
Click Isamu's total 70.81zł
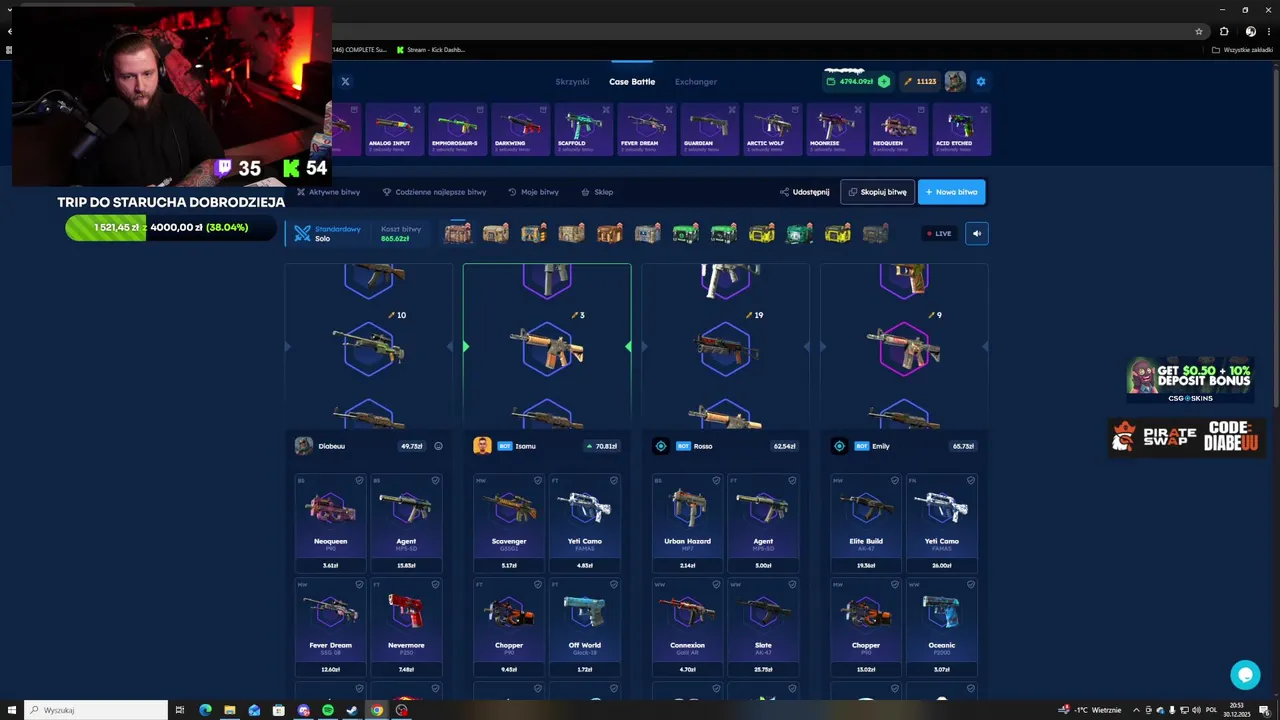tap(603, 446)
